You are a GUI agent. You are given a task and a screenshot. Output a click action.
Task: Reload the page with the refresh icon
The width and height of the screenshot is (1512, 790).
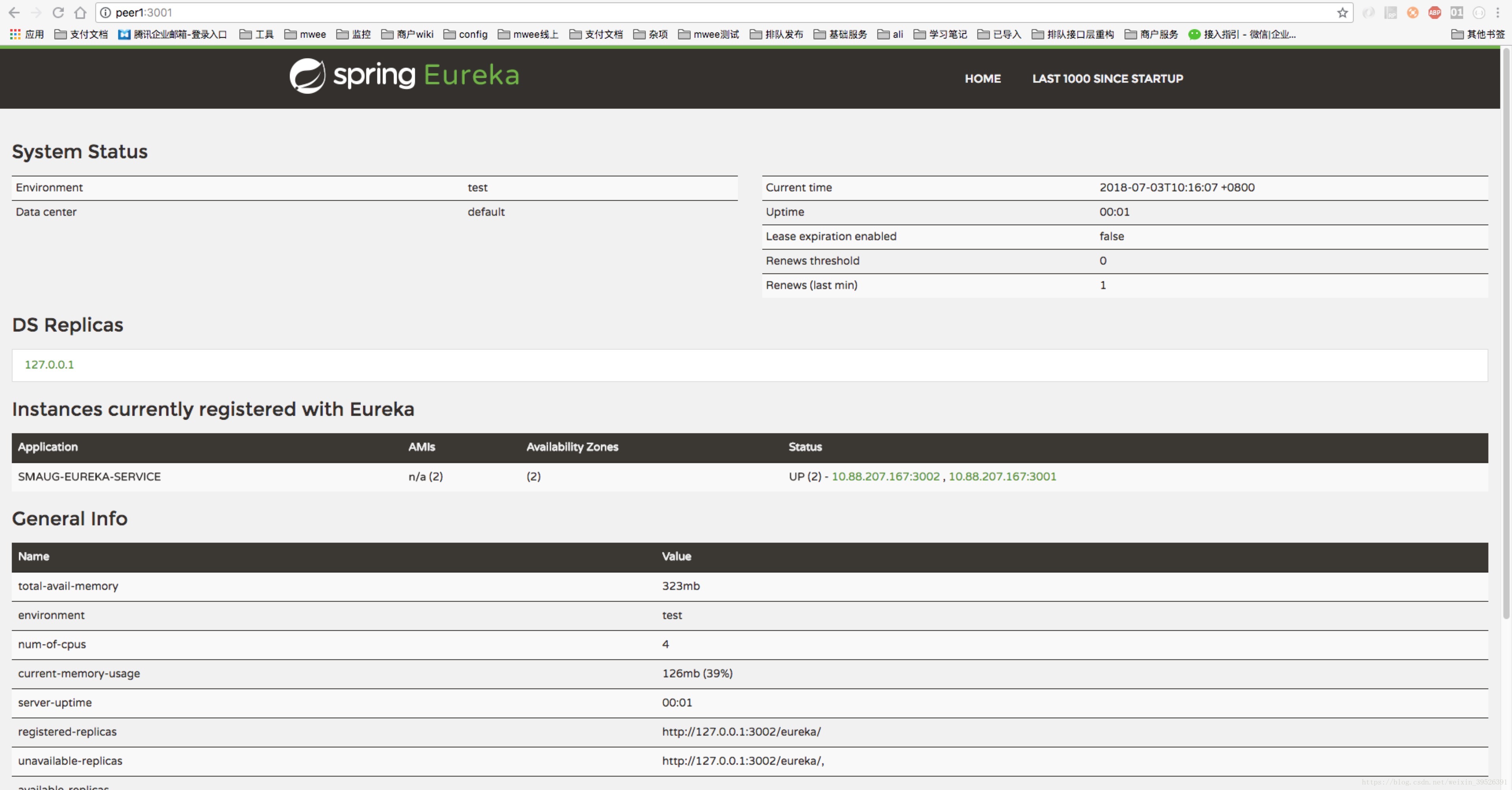[58, 12]
